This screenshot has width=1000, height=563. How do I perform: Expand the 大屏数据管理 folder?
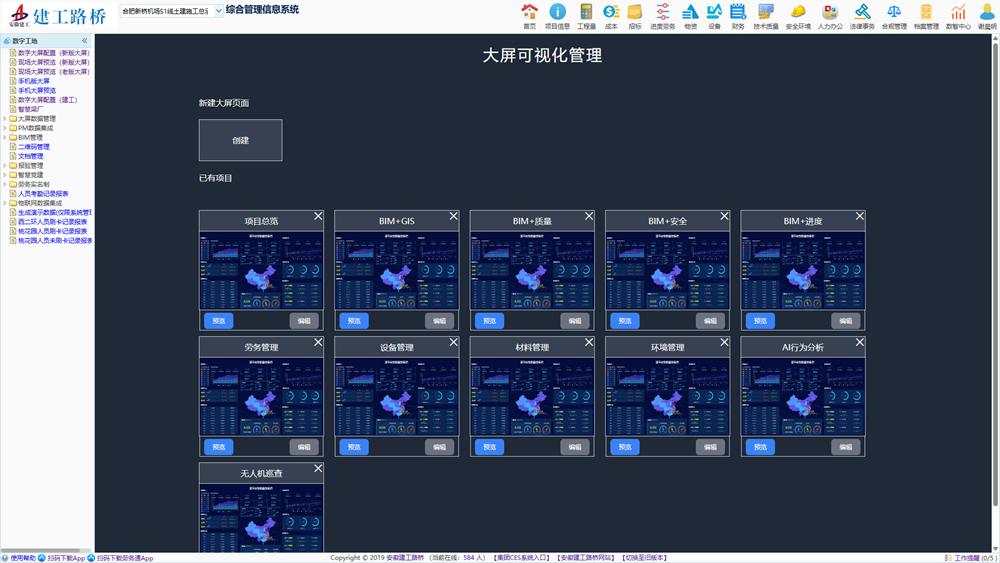coord(5,119)
